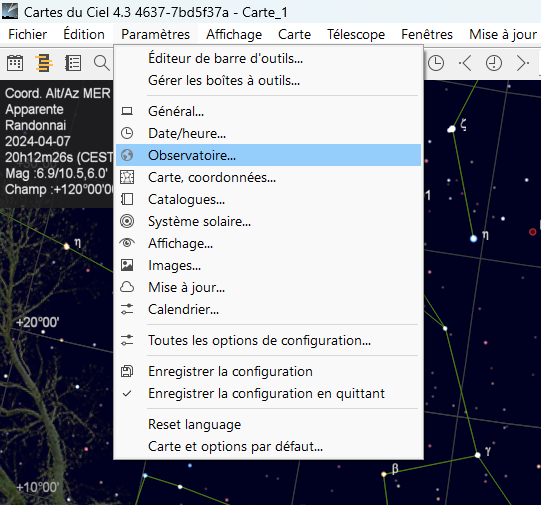Click the calendar toolbar icon
This screenshot has height=505, width=541.
(x=15, y=63)
